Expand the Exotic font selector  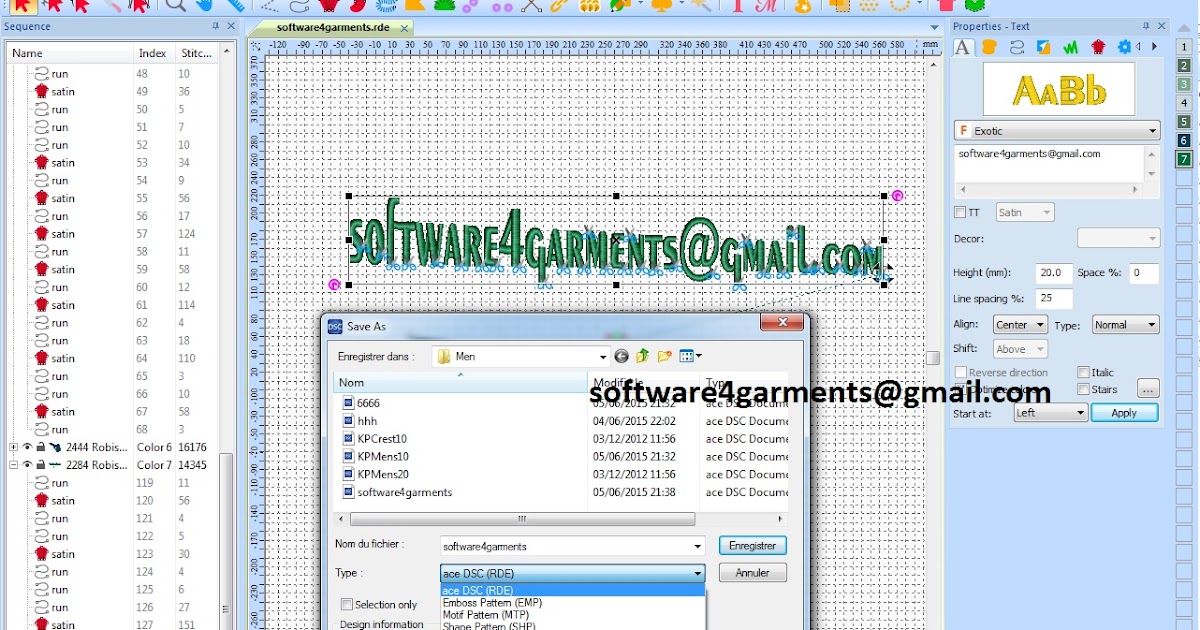pyautogui.click(x=1153, y=130)
